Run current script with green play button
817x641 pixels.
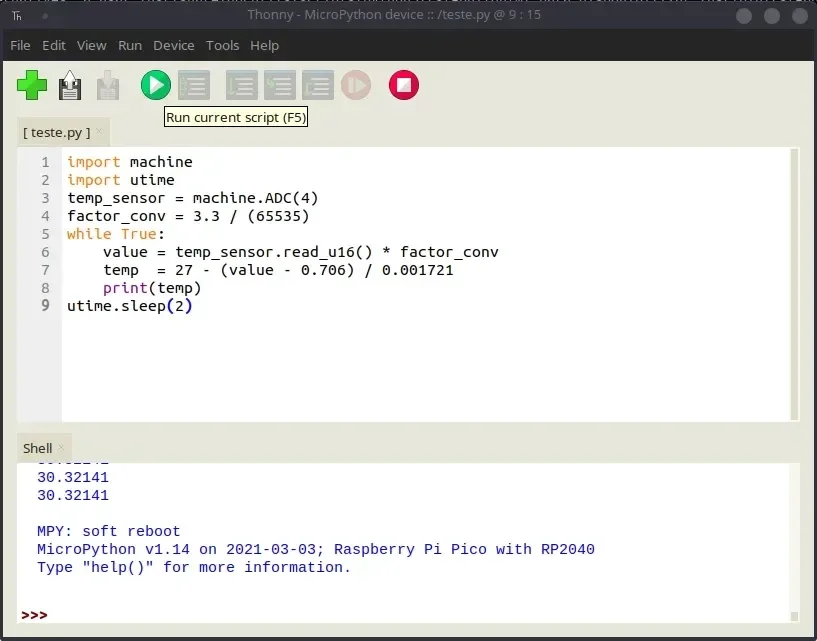(x=156, y=85)
